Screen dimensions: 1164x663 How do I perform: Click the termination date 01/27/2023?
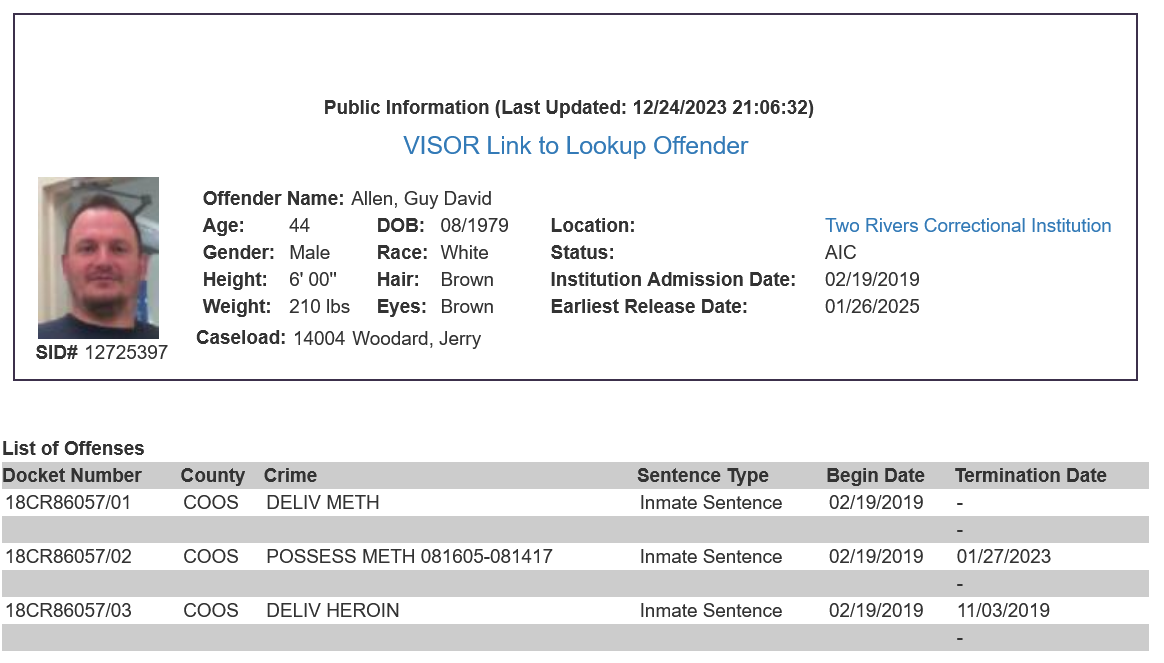pos(1004,556)
